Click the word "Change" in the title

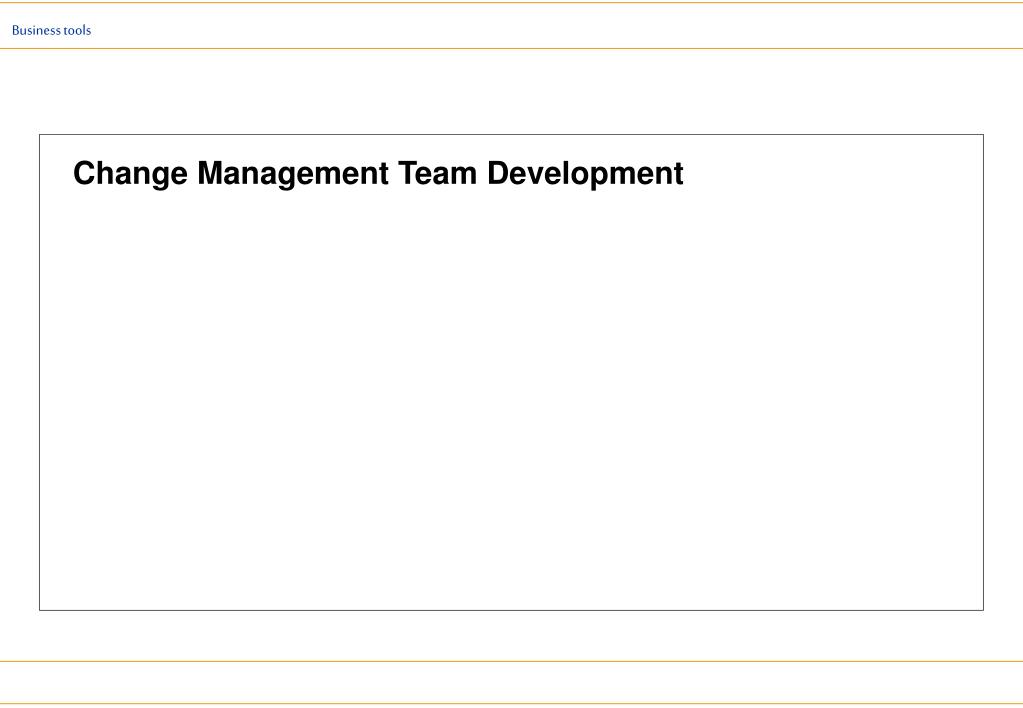point(130,173)
